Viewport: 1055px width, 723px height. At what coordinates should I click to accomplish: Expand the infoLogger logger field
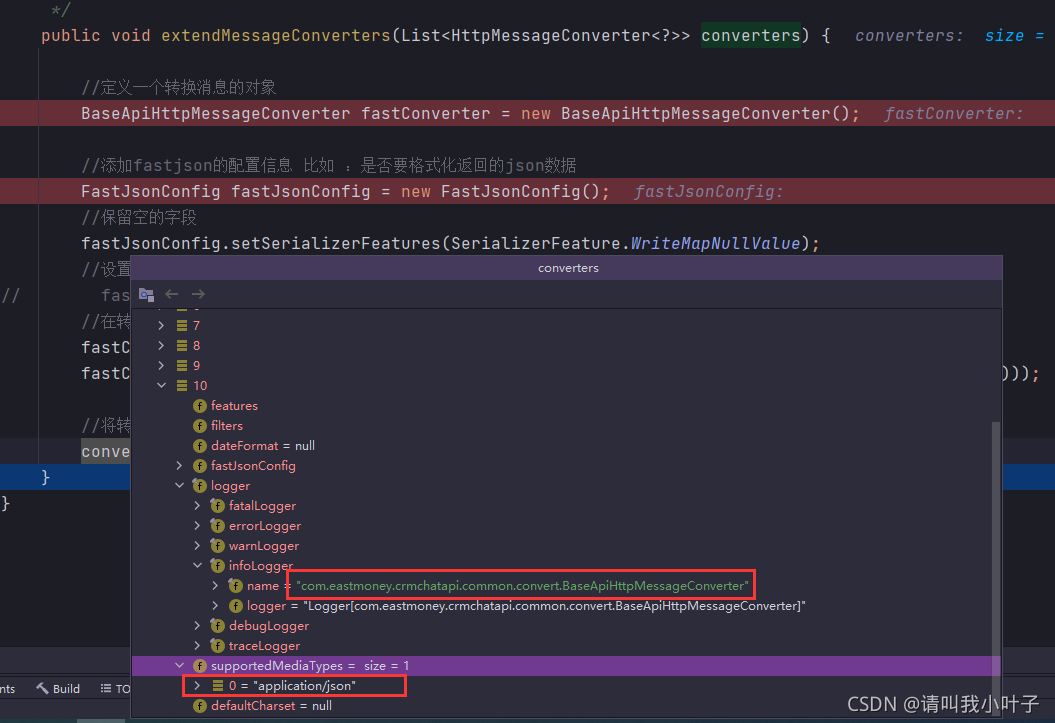point(215,606)
